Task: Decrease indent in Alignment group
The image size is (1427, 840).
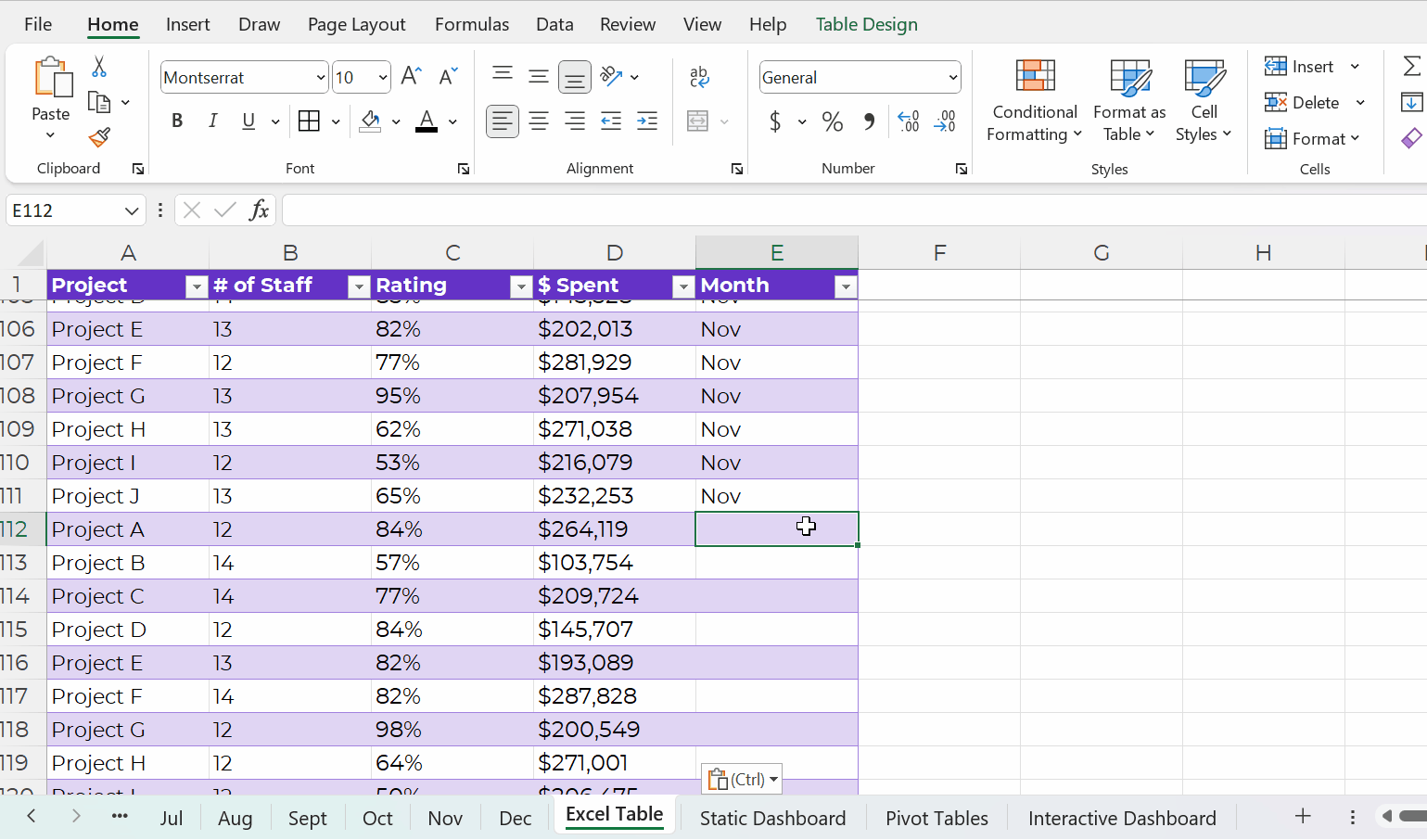Action: pyautogui.click(x=611, y=121)
